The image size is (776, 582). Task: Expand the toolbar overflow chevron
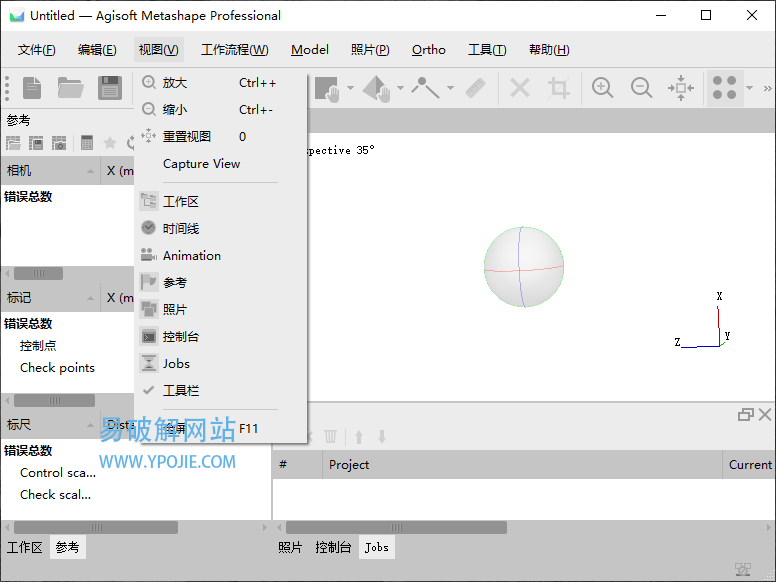pos(767,89)
